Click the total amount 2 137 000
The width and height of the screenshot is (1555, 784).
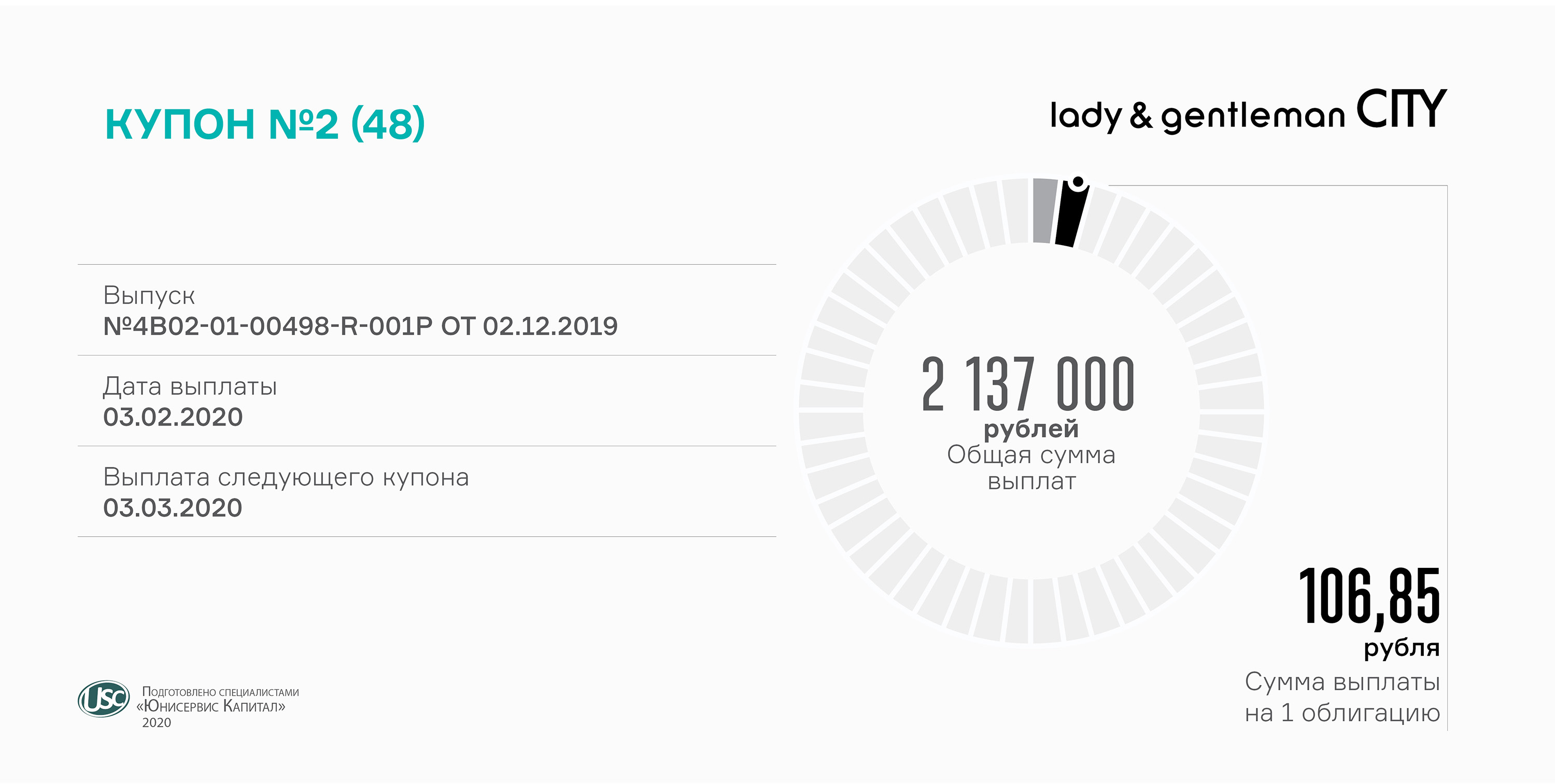[x=1028, y=384]
